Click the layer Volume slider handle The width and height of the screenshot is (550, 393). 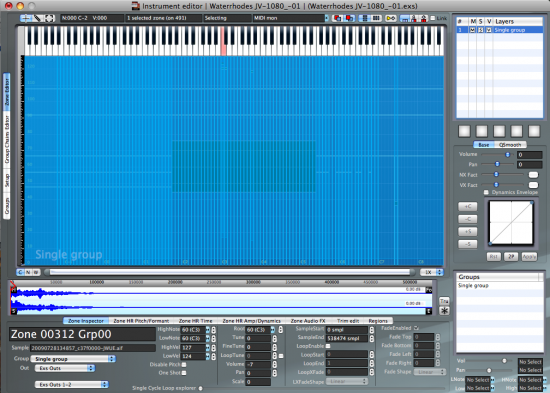(x=507, y=154)
